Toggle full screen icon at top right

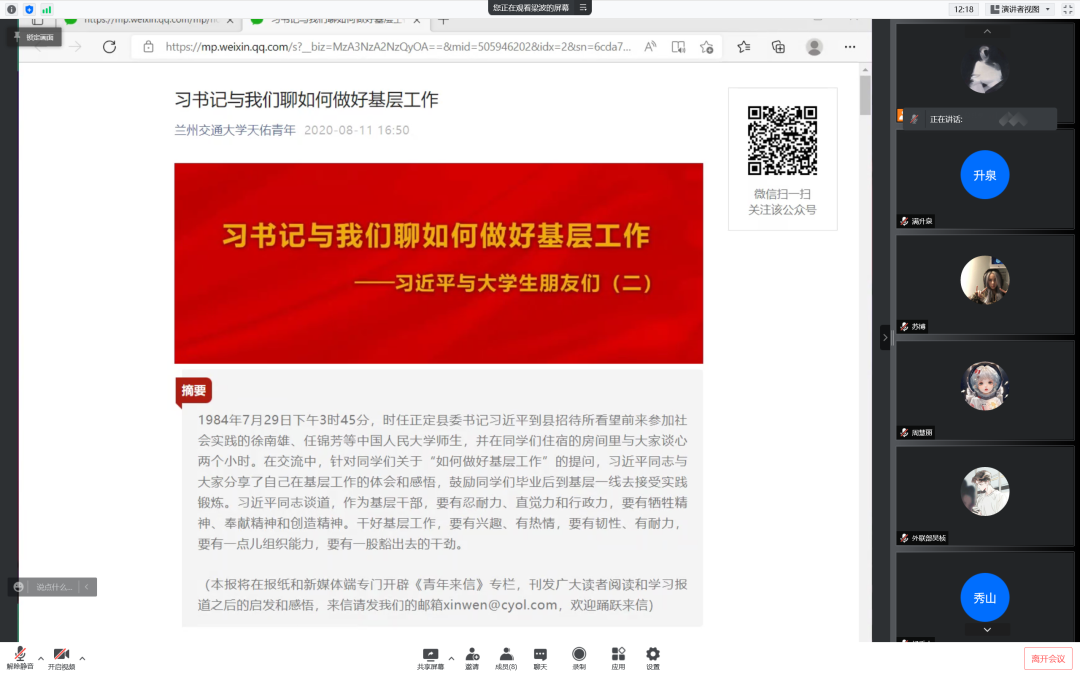click(1068, 9)
